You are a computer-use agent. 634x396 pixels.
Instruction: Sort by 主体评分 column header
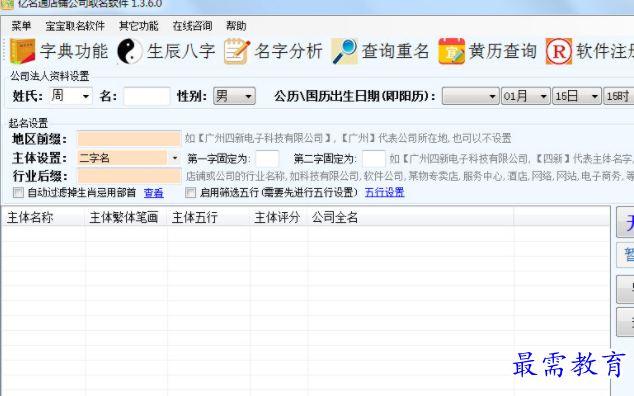pos(279,218)
